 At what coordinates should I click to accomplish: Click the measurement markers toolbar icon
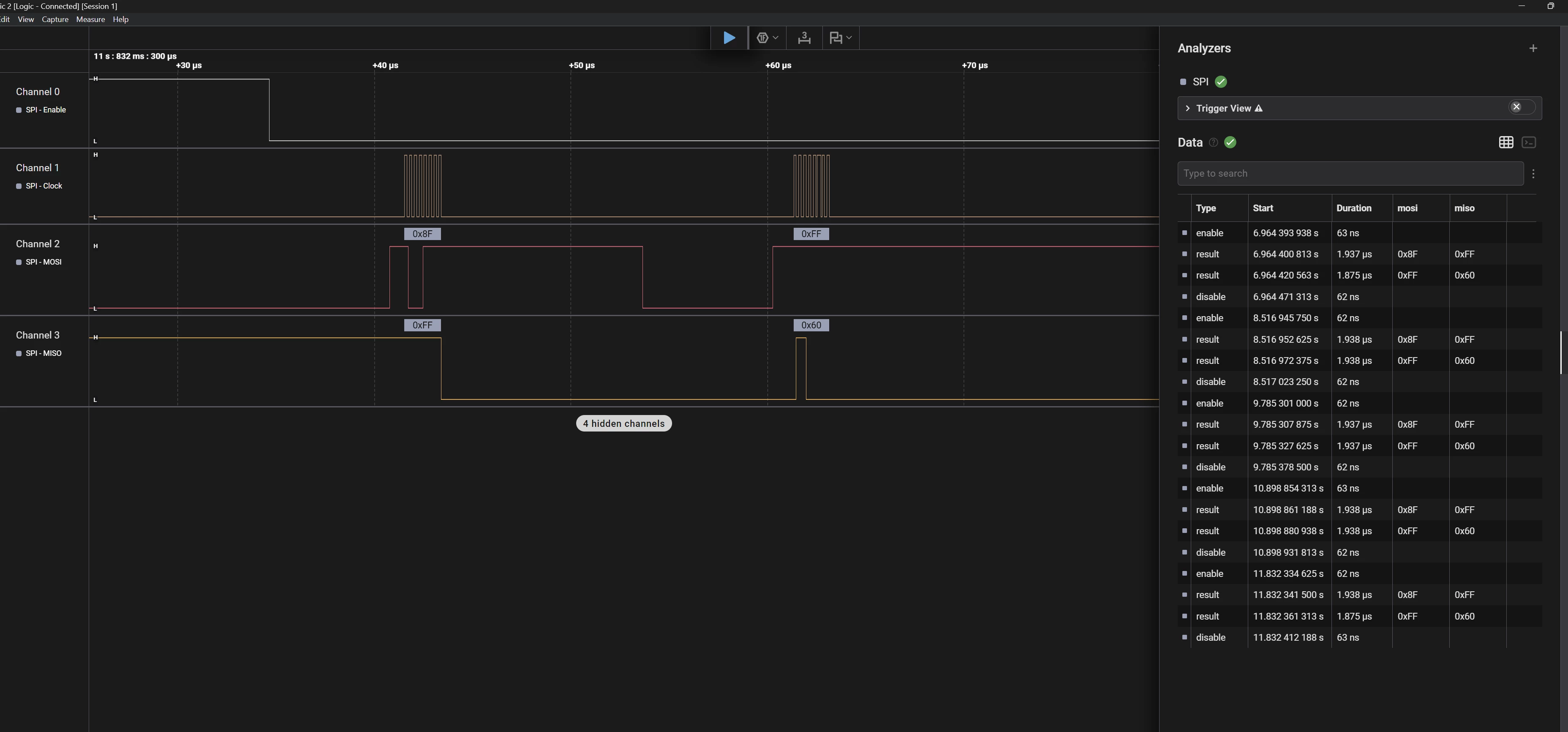tap(804, 38)
